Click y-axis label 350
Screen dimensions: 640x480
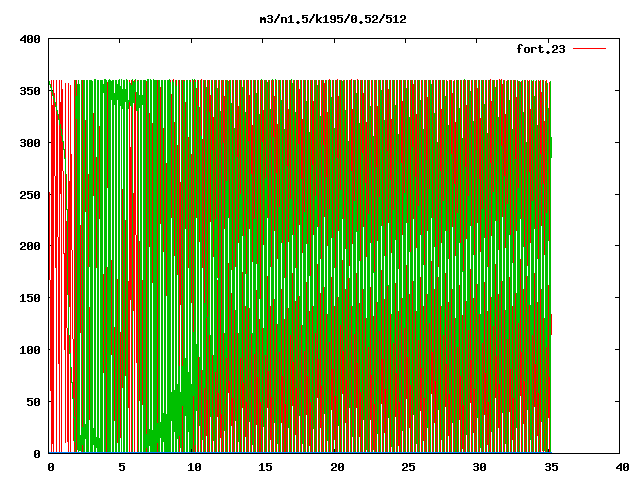(30, 91)
